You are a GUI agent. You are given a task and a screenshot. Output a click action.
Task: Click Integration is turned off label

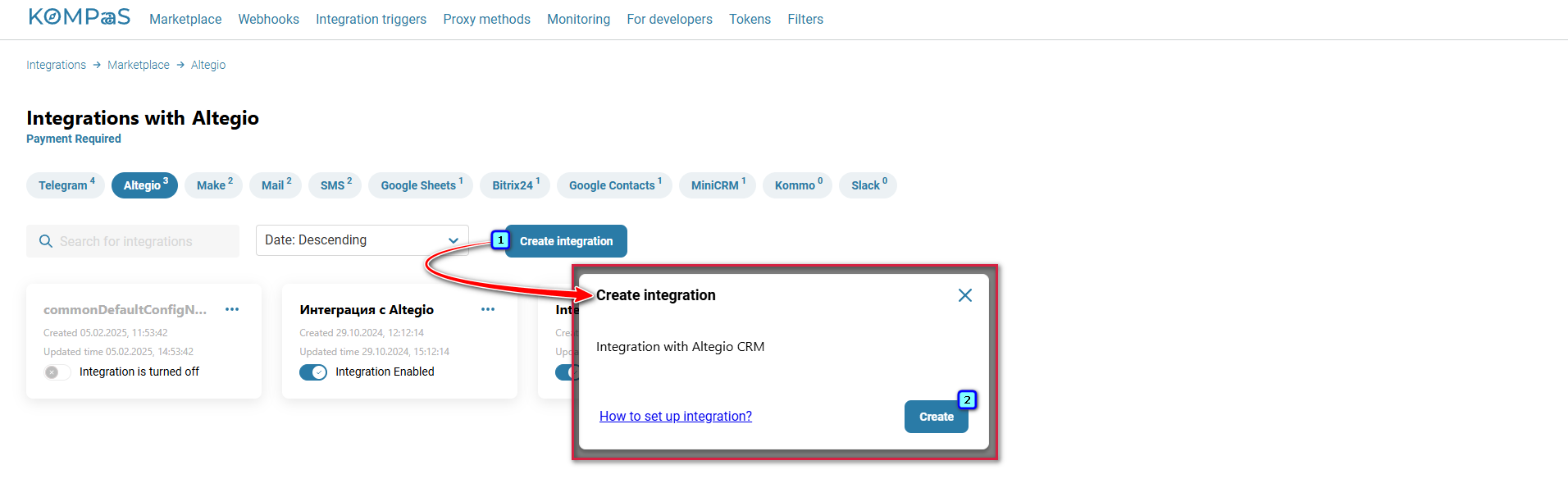click(x=139, y=372)
